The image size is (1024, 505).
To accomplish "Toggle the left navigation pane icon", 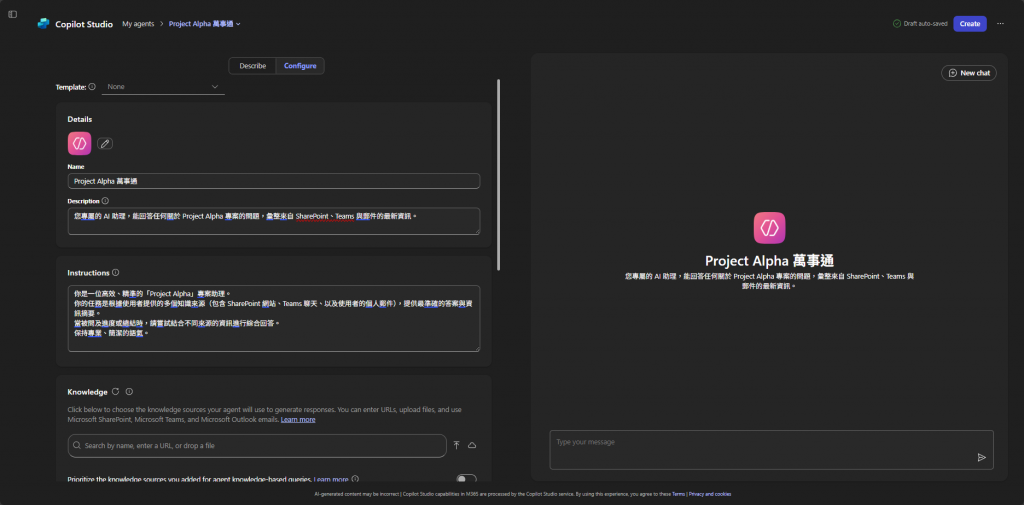I will point(12,14).
